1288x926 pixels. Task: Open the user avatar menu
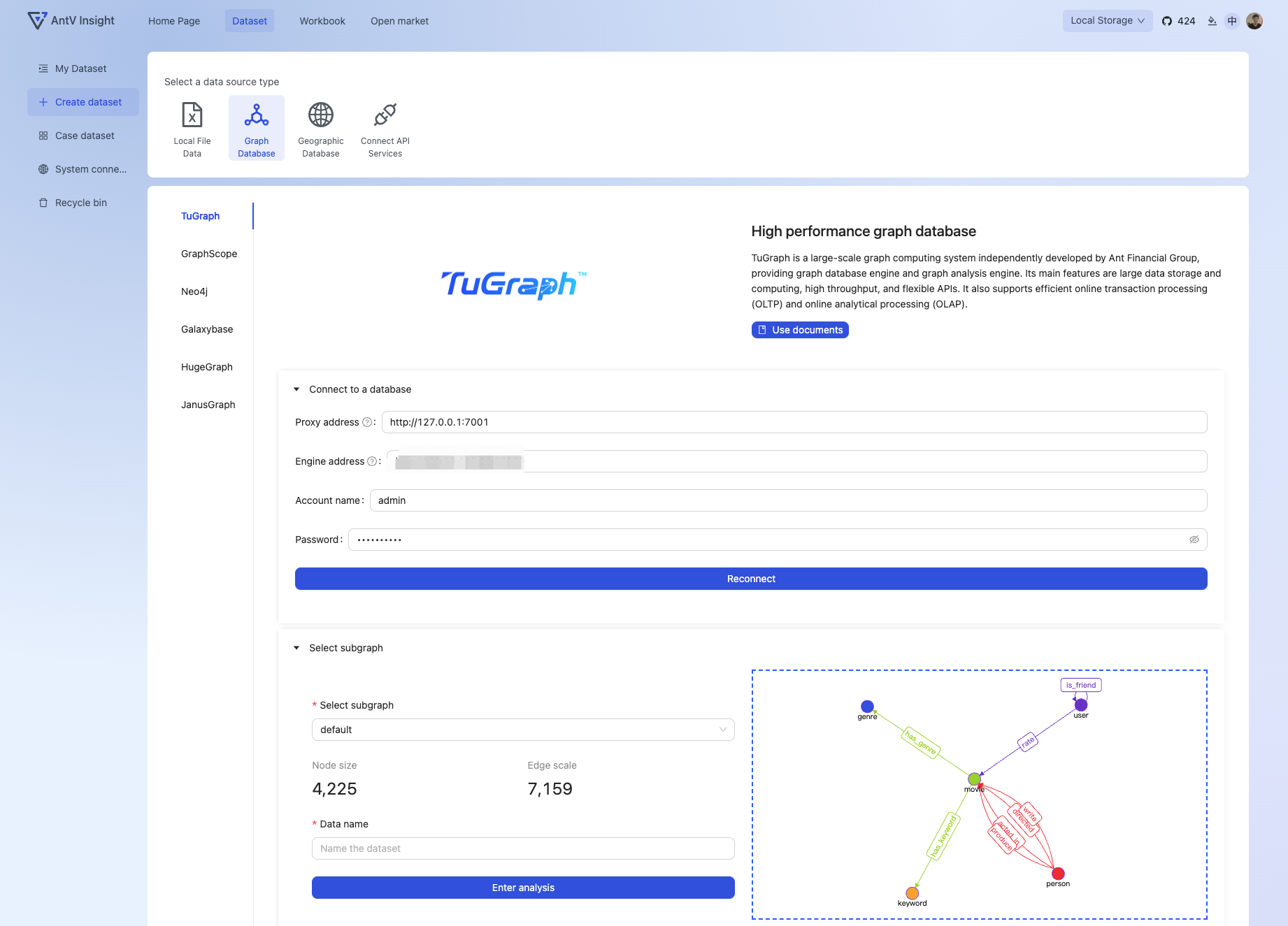click(x=1254, y=21)
